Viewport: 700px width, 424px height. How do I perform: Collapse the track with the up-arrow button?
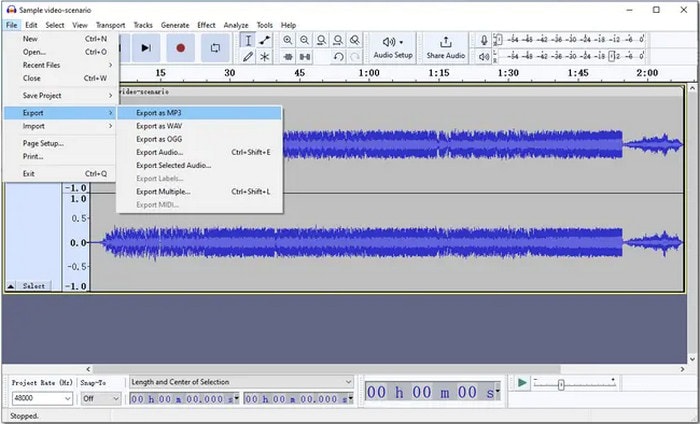11,286
